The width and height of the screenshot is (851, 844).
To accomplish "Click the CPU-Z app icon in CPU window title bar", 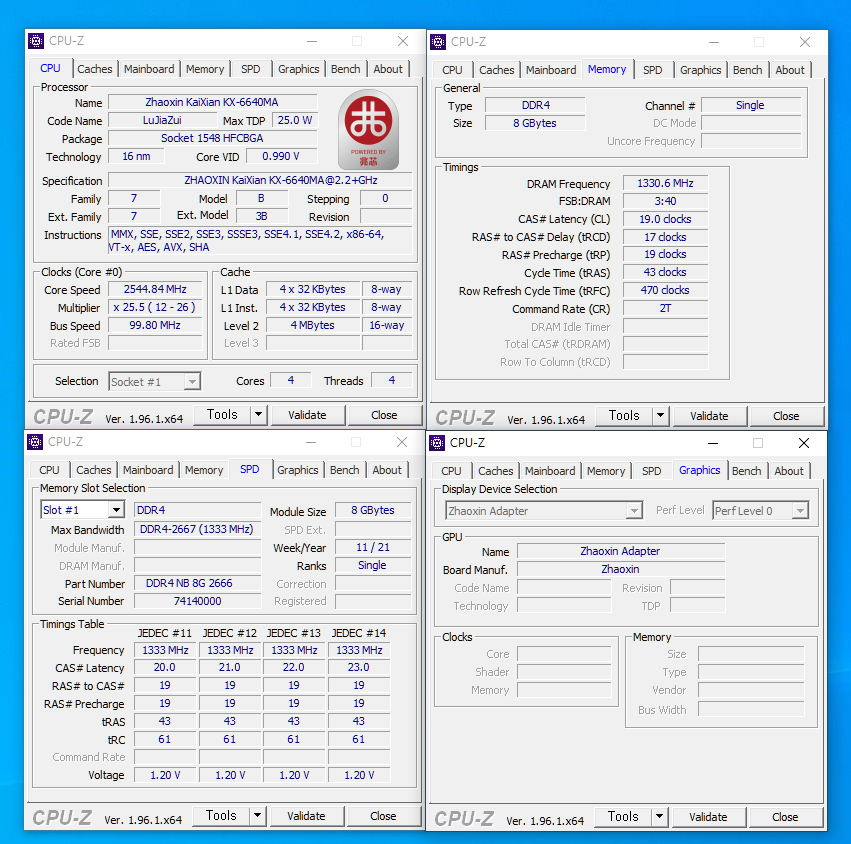I will [x=36, y=41].
